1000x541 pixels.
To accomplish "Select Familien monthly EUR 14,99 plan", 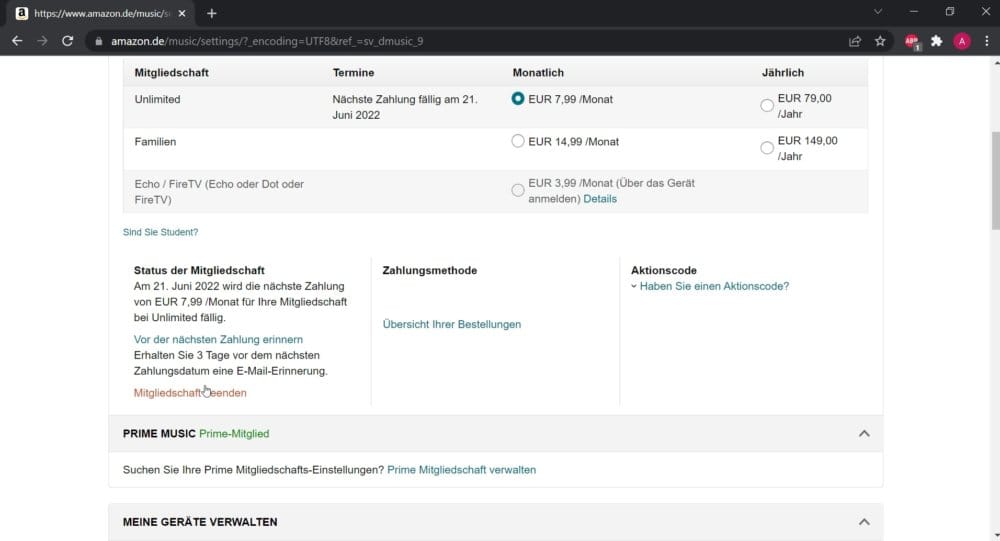I will (518, 141).
